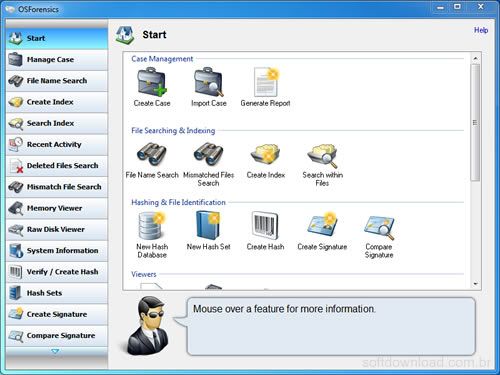
Task: Open Memory Viewer in sidebar
Action: pyautogui.click(x=57, y=208)
